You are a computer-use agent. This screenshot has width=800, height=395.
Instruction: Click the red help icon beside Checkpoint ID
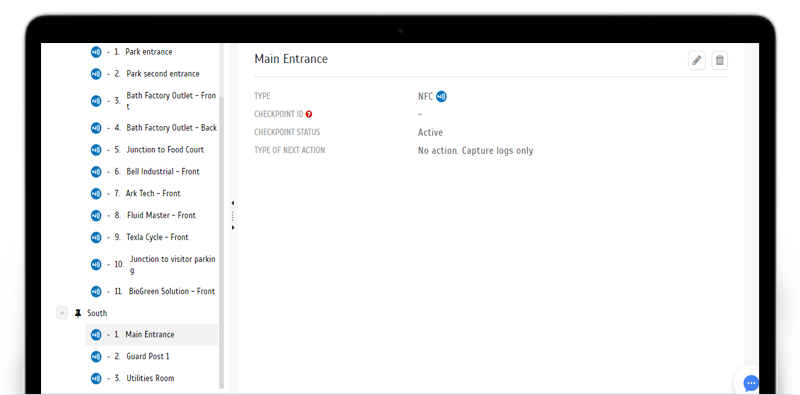click(309, 114)
